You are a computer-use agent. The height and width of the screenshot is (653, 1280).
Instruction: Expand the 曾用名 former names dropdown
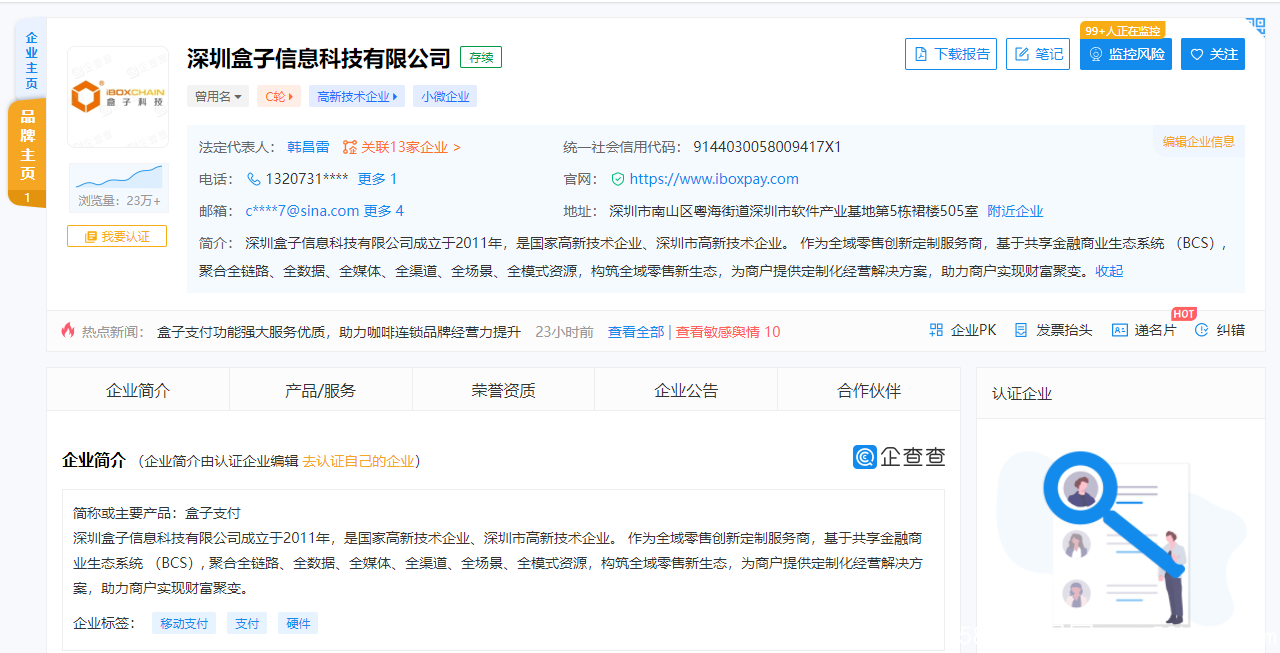(x=218, y=97)
